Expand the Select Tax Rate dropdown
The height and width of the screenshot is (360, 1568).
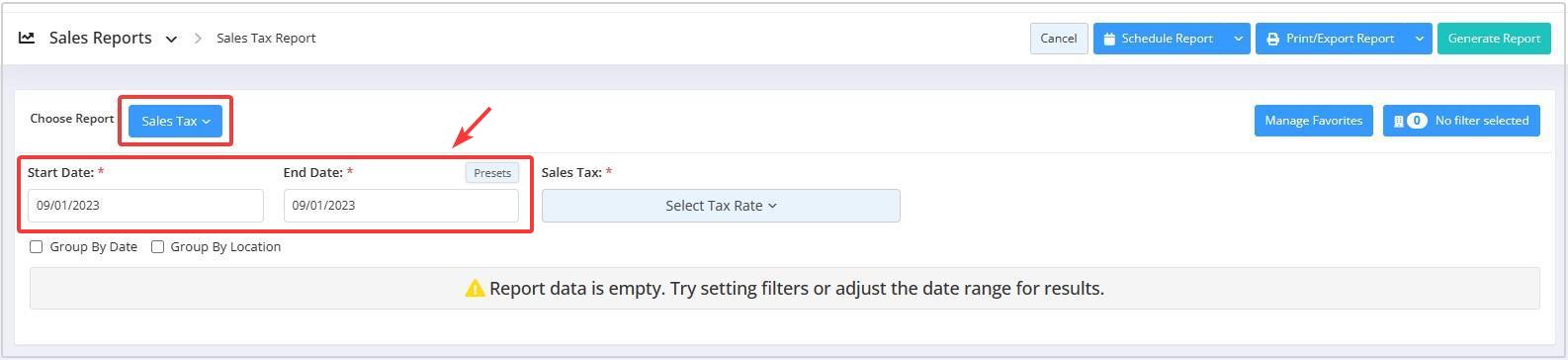point(721,206)
